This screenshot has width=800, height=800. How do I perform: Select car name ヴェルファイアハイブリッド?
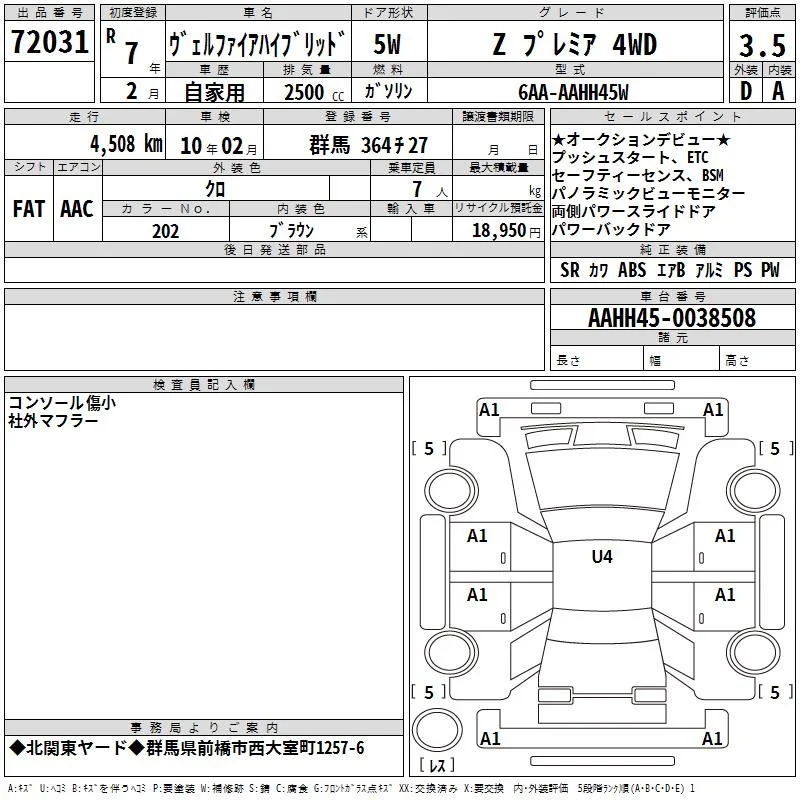point(258,43)
